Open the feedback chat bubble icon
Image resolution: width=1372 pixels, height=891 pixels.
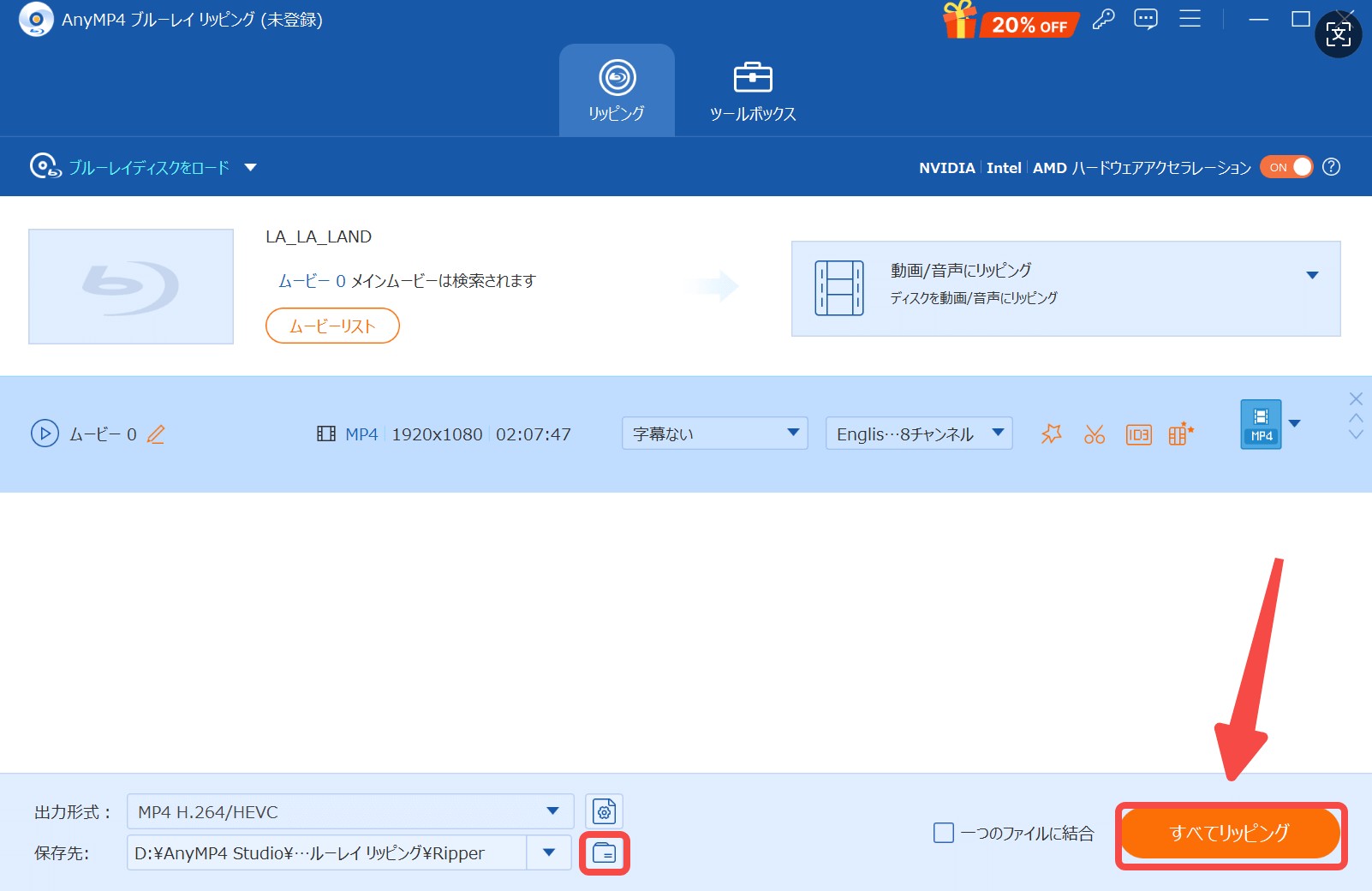(x=1146, y=19)
